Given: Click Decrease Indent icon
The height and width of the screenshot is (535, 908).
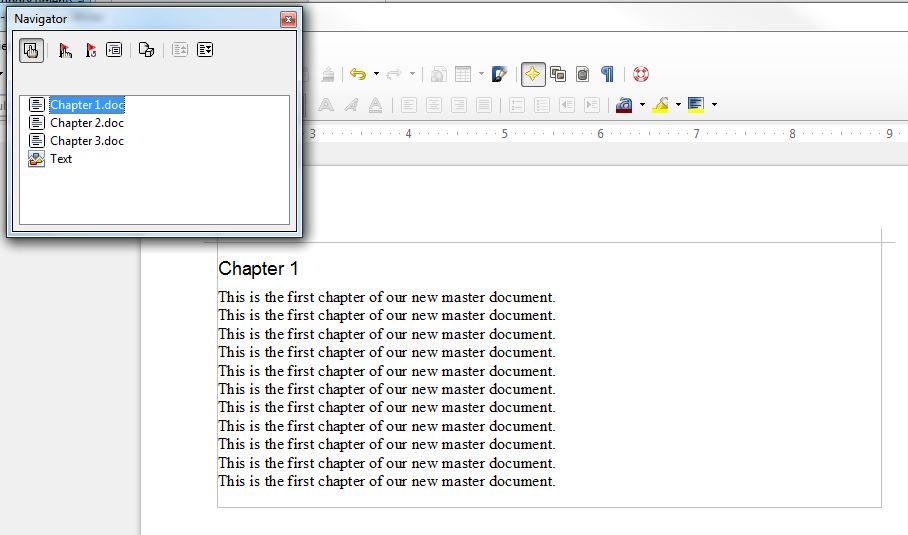Looking at the screenshot, I should (x=567, y=105).
